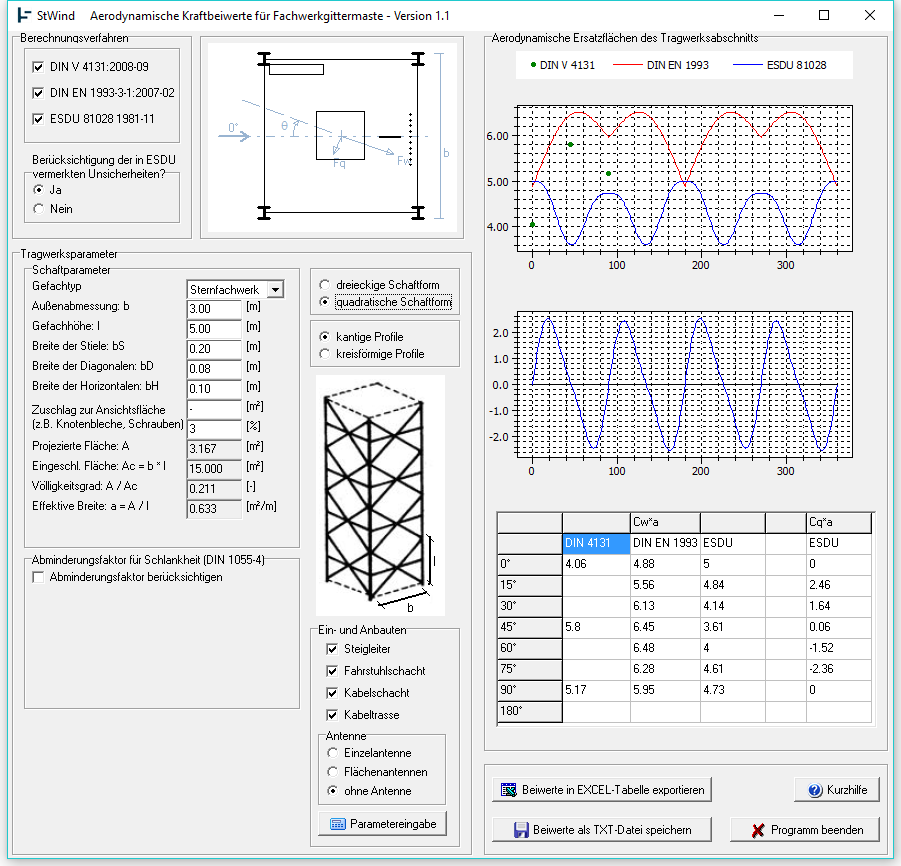
Task: Click the lattice tower illustration
Action: [378, 495]
